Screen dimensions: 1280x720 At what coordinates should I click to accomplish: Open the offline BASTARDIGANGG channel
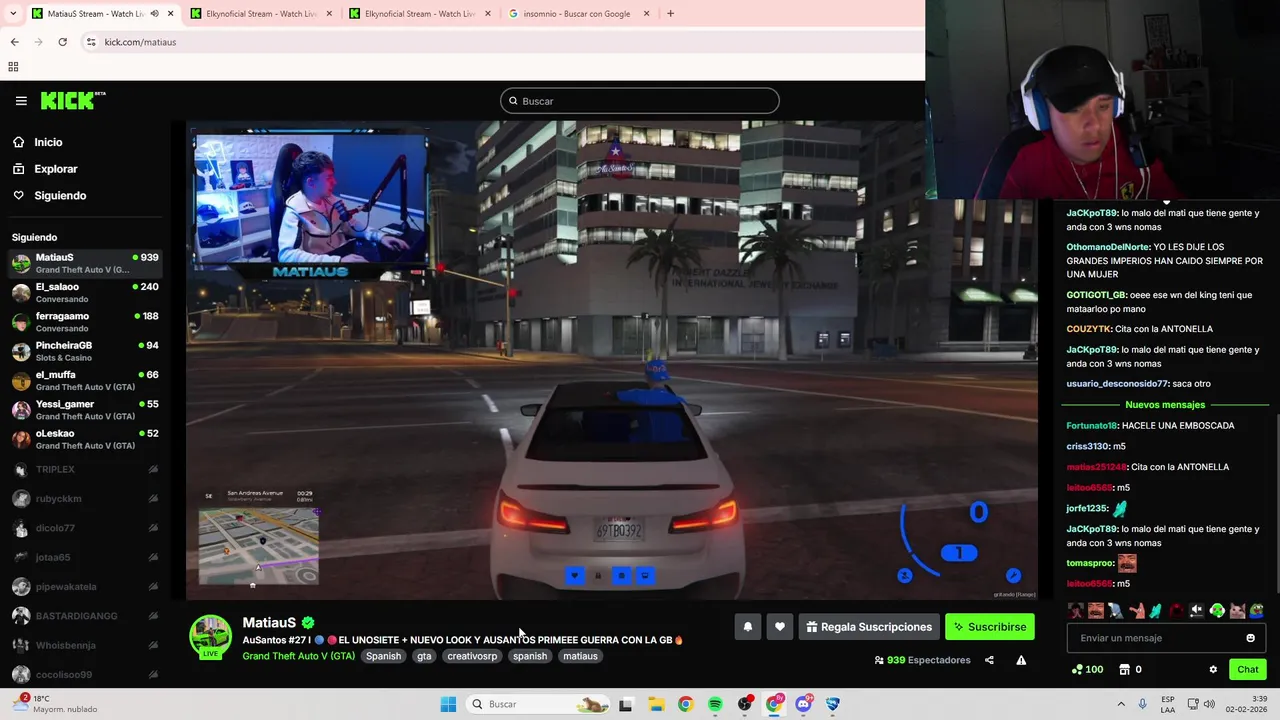click(84, 616)
